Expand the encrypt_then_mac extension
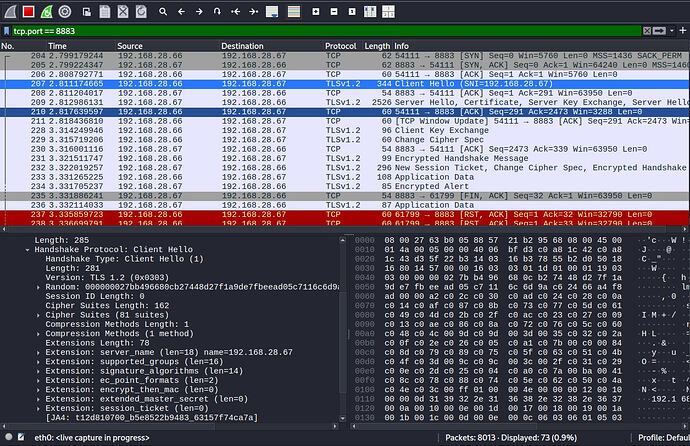 [38, 390]
